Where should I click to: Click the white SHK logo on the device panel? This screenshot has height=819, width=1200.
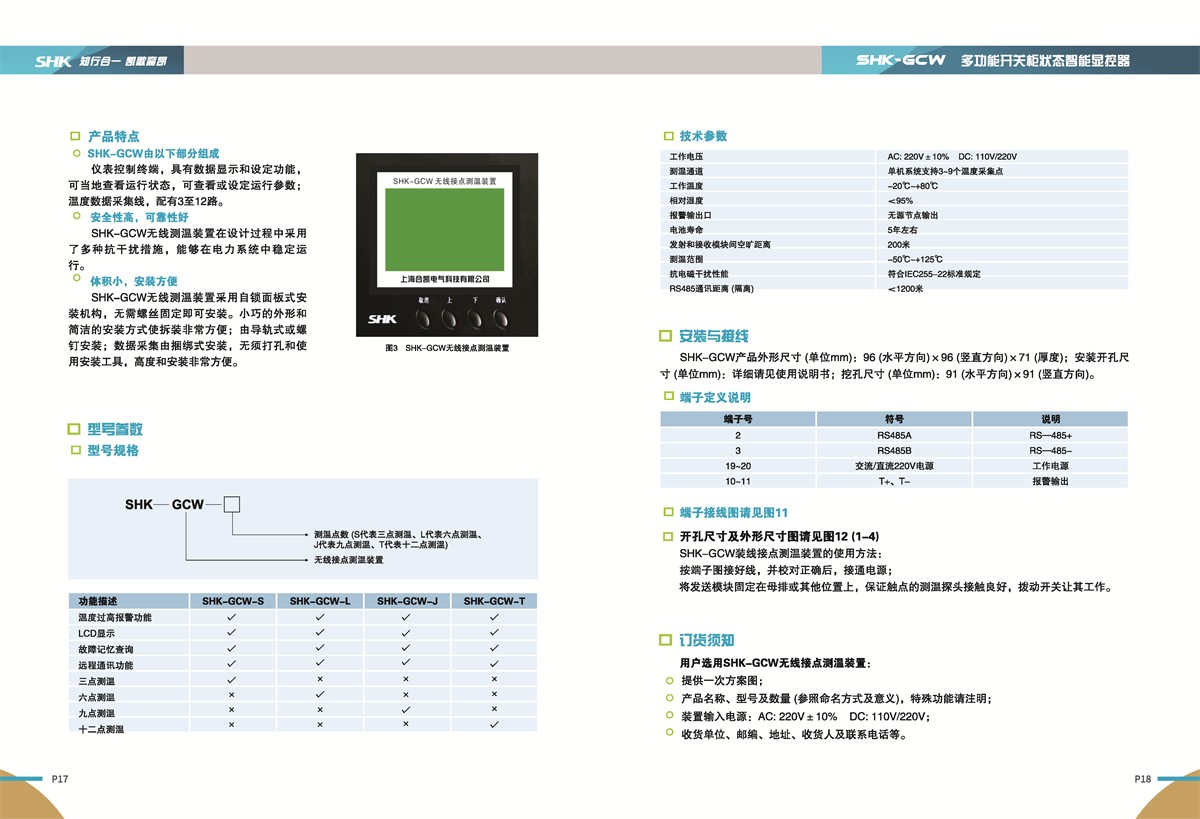[x=383, y=320]
